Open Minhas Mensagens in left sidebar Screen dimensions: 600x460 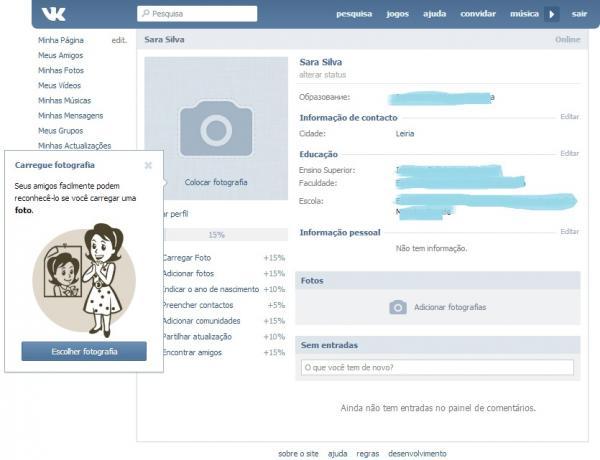click(x=70, y=115)
